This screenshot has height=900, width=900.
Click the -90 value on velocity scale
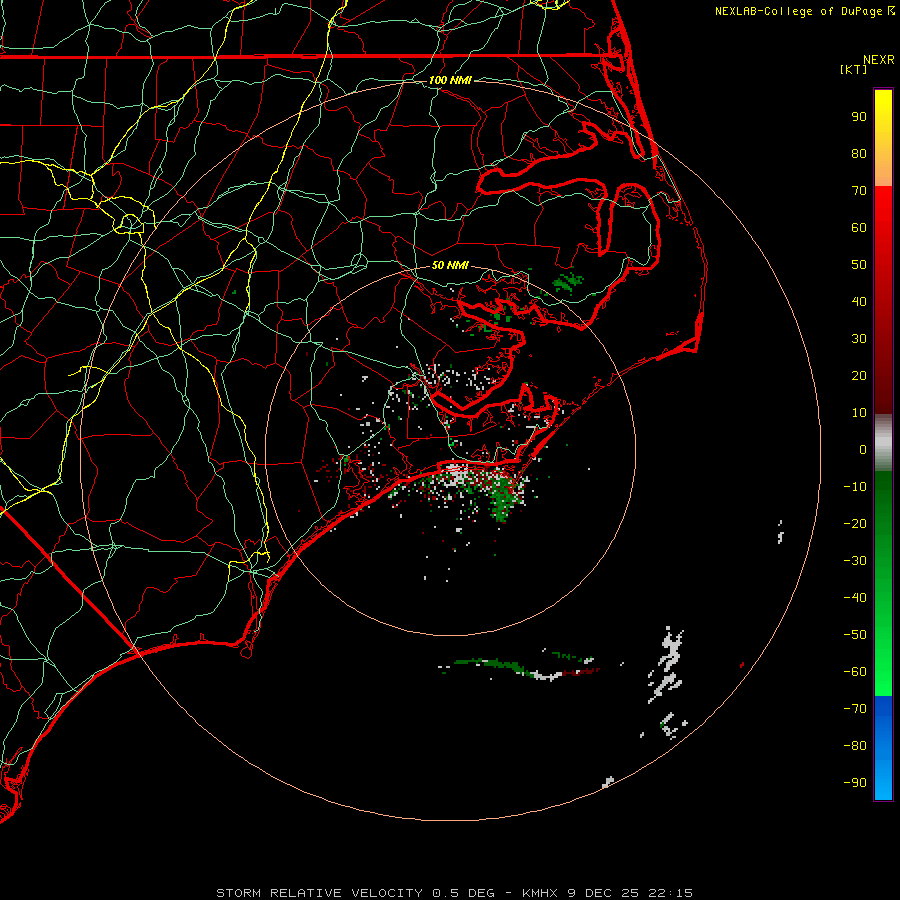pos(855,783)
